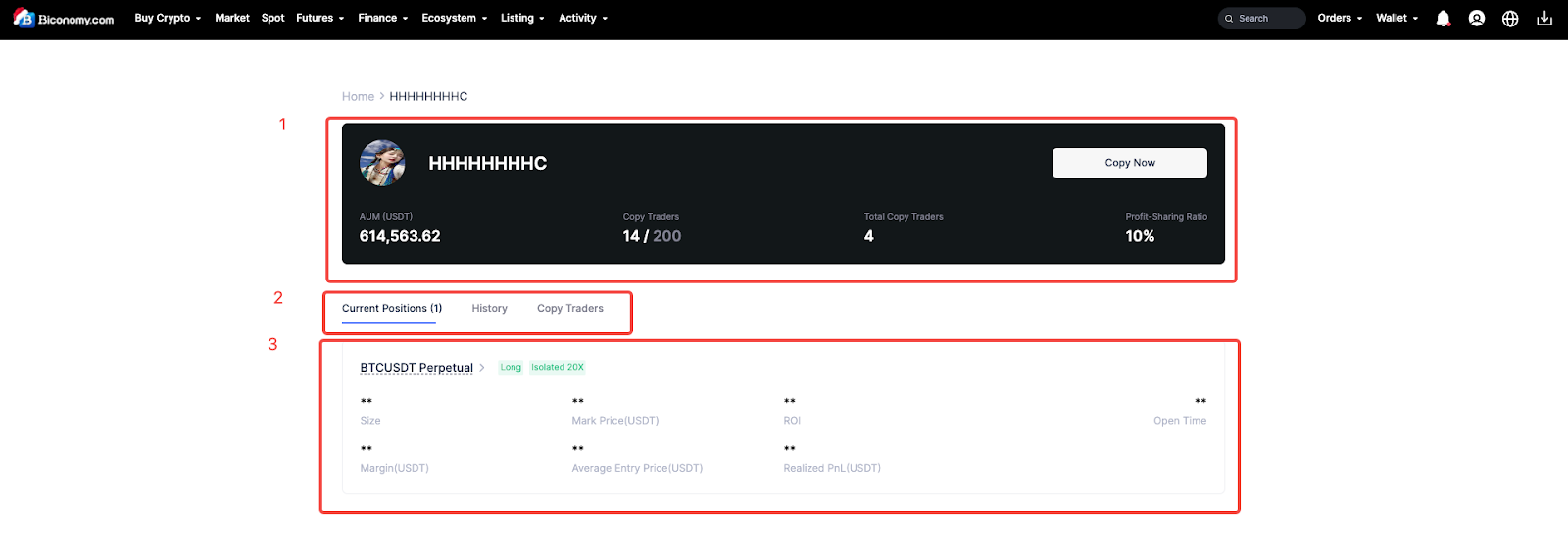Click the app download icon

pyautogui.click(x=1544, y=19)
